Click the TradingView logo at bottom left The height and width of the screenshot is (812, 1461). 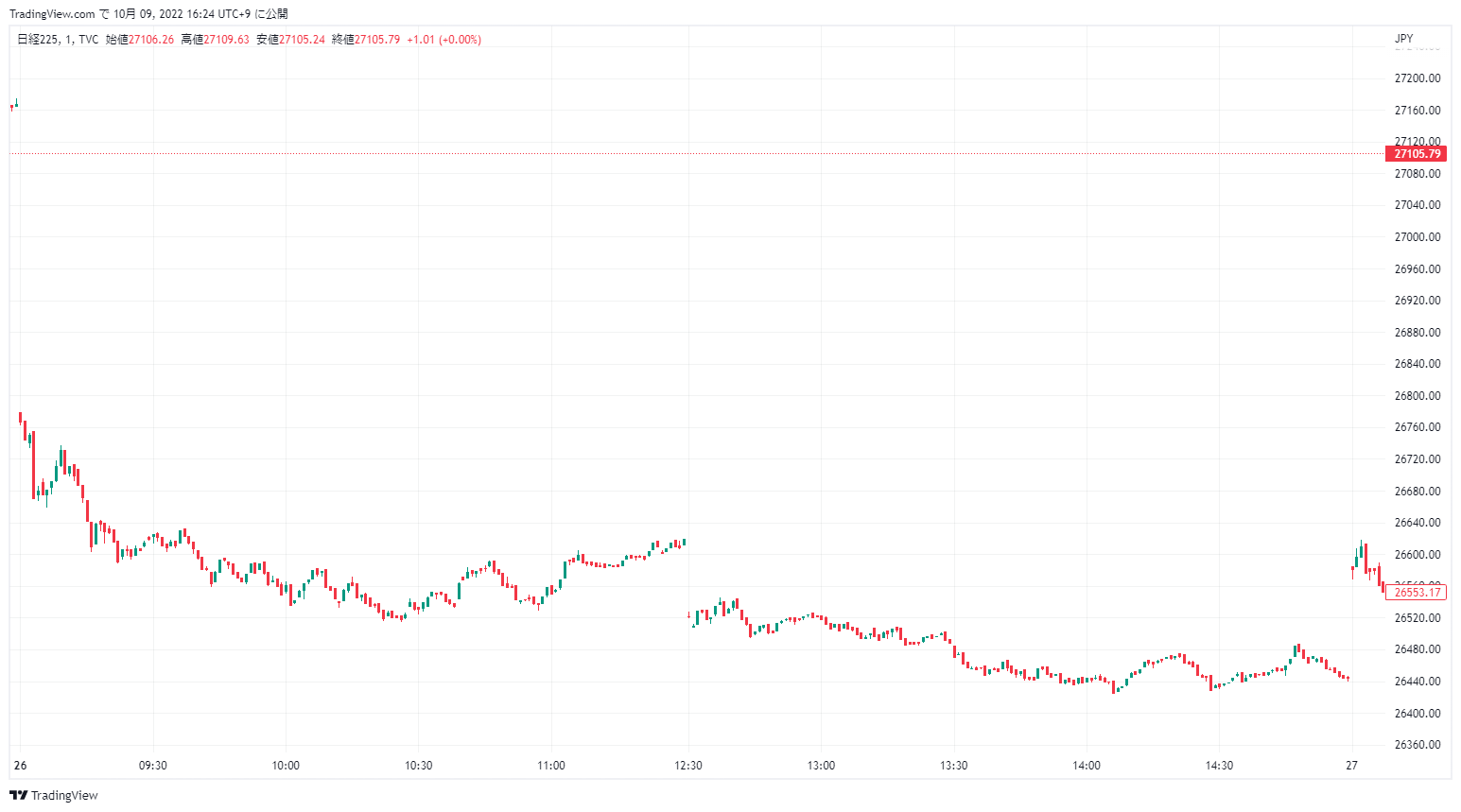click(x=54, y=795)
